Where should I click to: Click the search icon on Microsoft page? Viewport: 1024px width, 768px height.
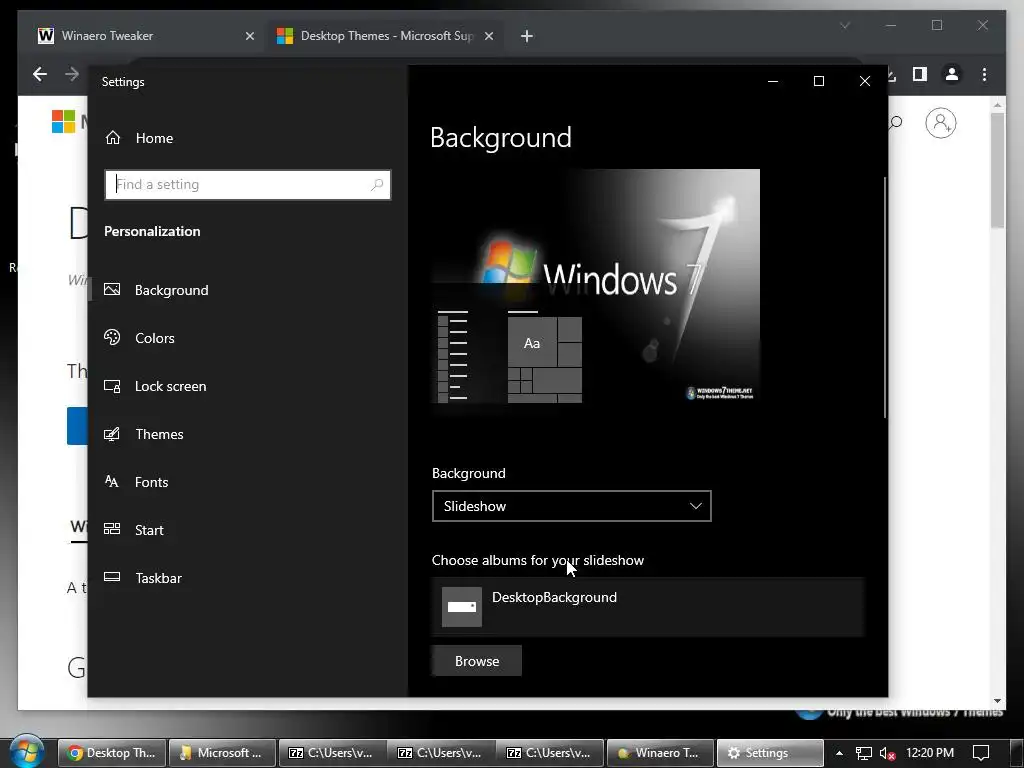click(x=896, y=122)
